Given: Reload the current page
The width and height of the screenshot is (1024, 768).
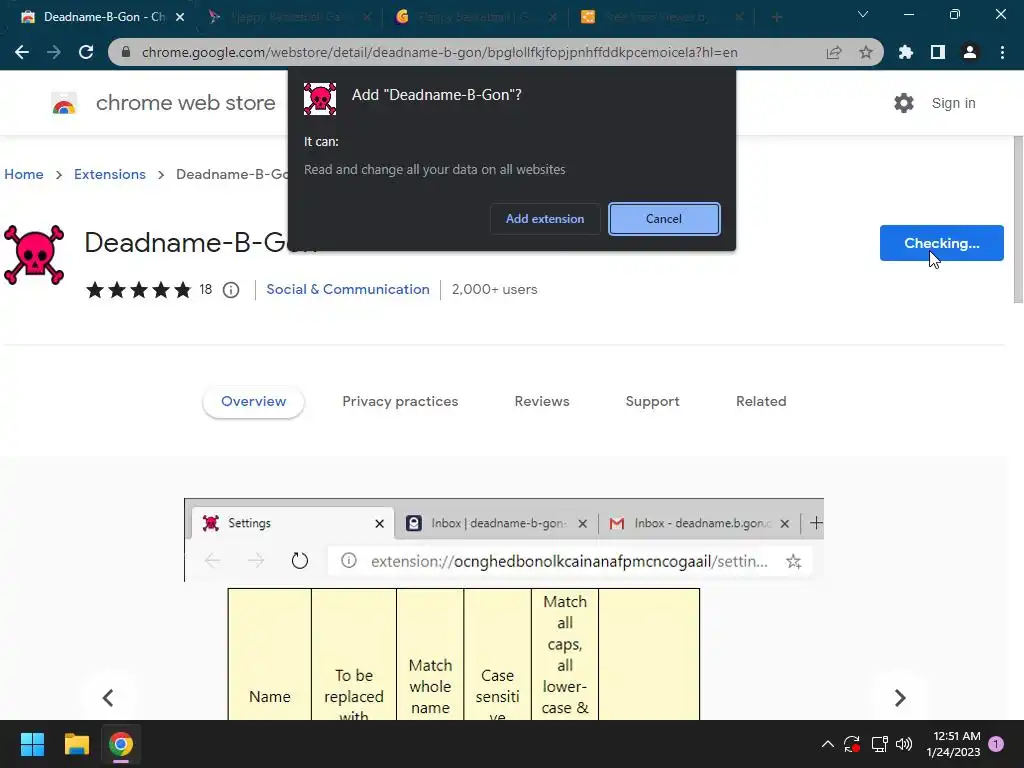Looking at the screenshot, I should tap(86, 52).
